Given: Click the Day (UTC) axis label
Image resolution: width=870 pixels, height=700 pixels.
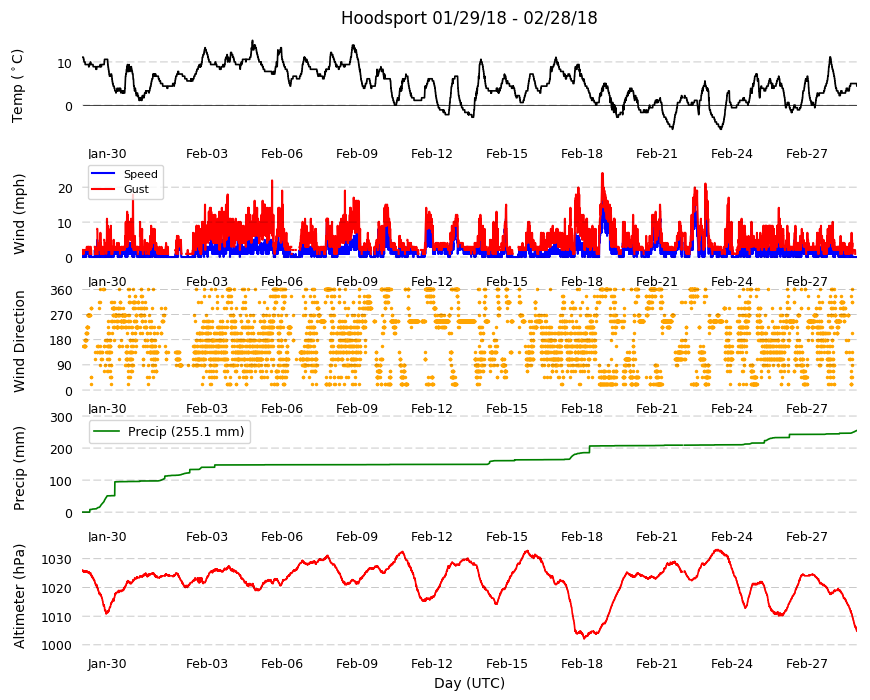Looking at the screenshot, I should coord(469,683).
